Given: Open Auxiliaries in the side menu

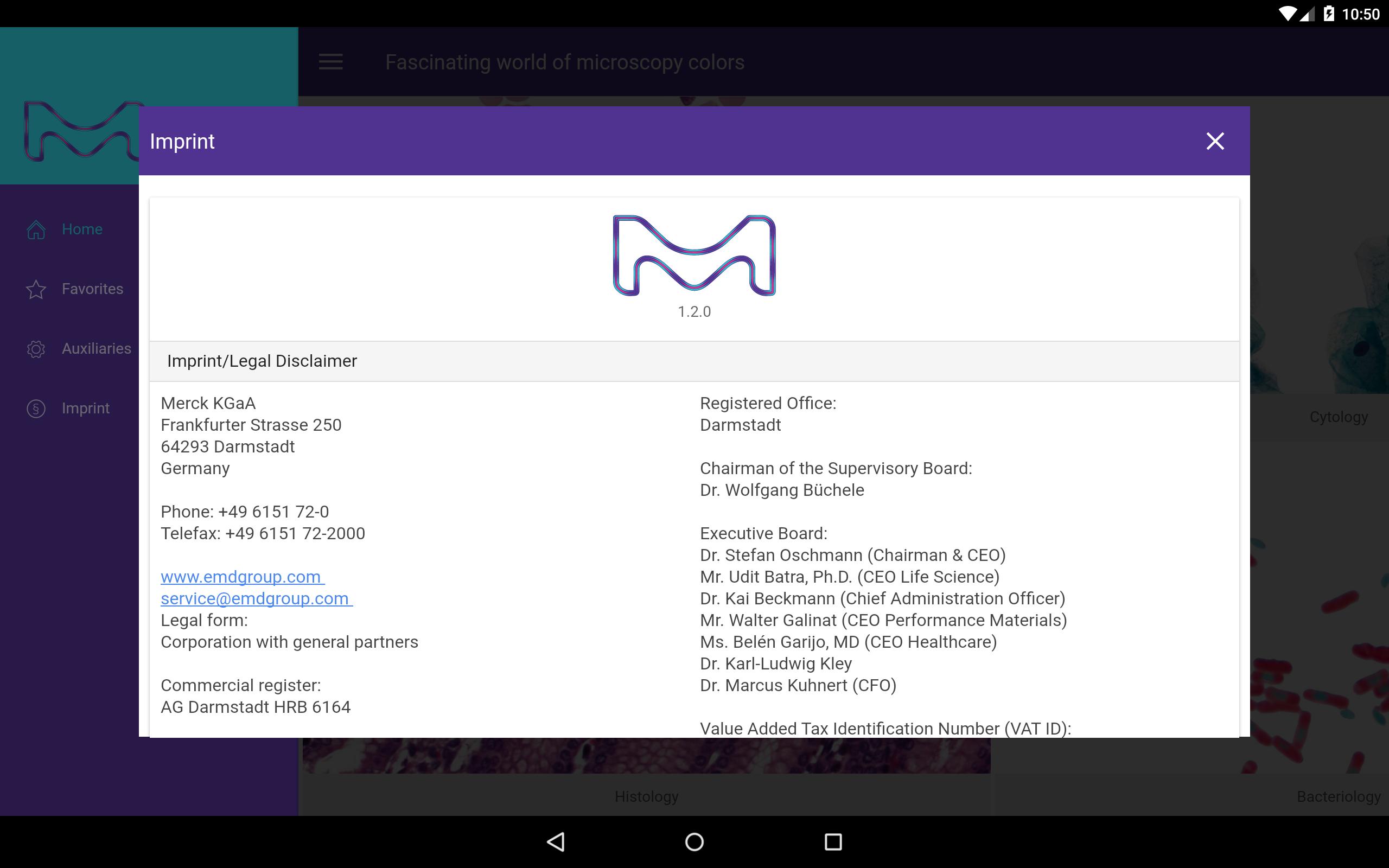Looking at the screenshot, I should [x=97, y=349].
